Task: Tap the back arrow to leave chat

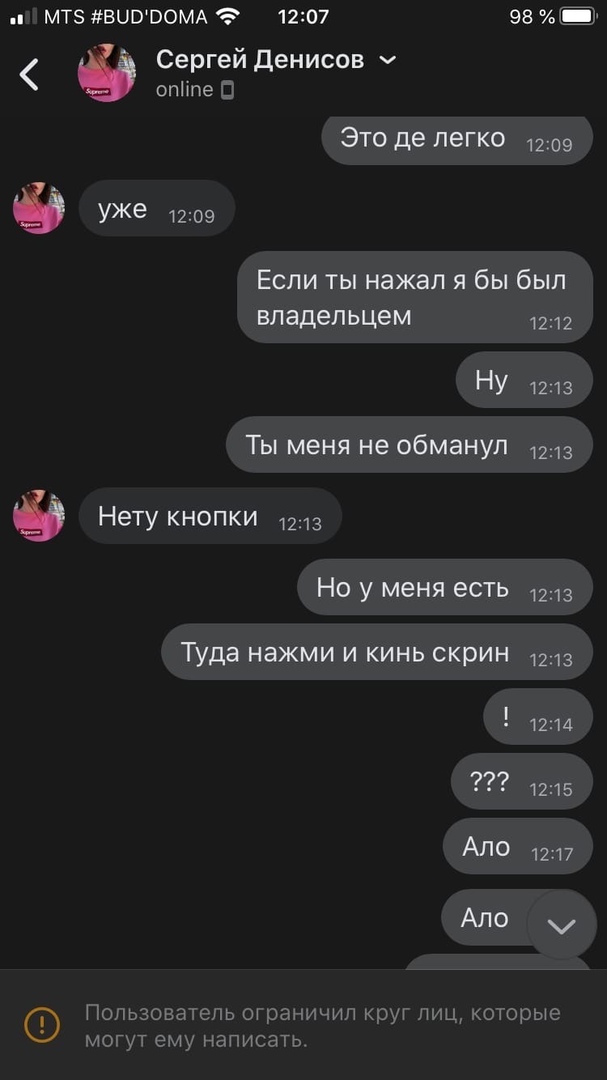Action: [29, 74]
